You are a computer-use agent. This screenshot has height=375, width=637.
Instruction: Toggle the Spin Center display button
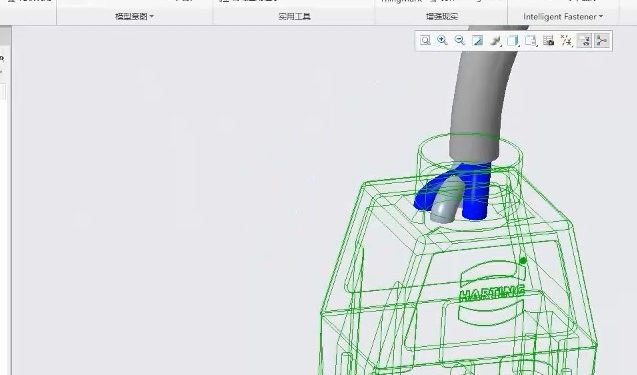602,41
